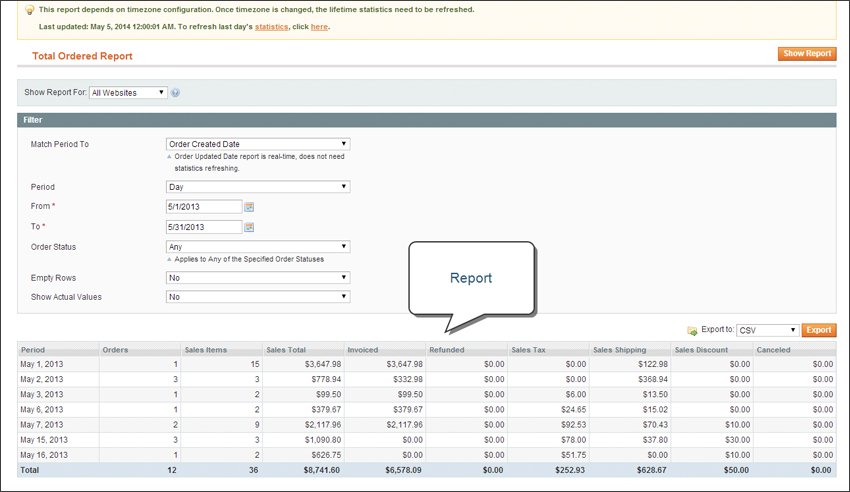This screenshot has width=850, height=492.
Task: Click the orange Export button
Action: point(819,330)
